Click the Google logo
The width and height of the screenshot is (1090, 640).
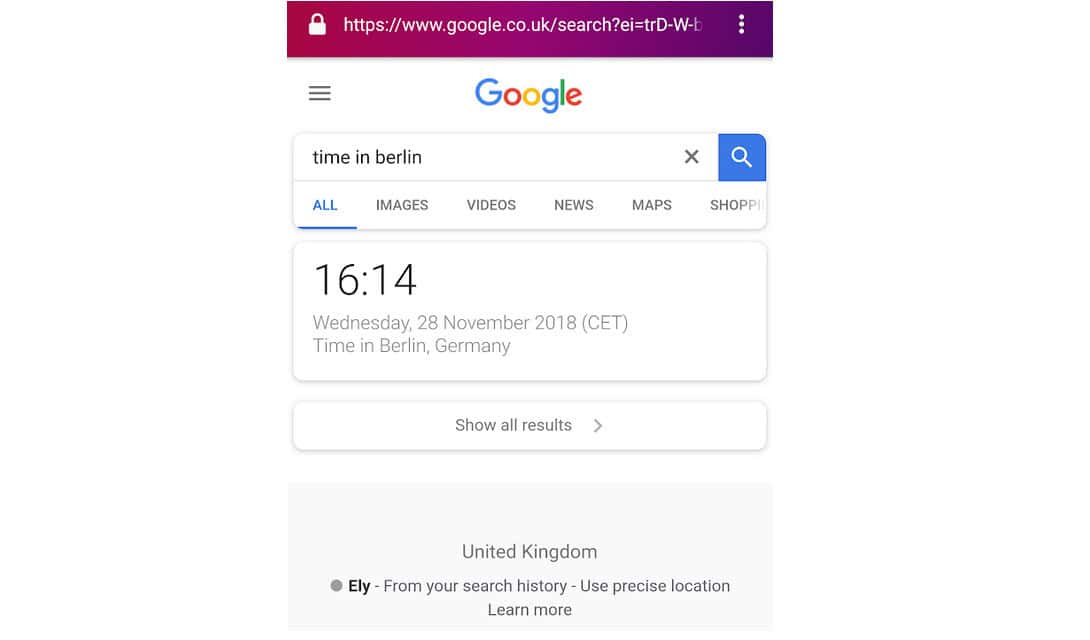528,95
